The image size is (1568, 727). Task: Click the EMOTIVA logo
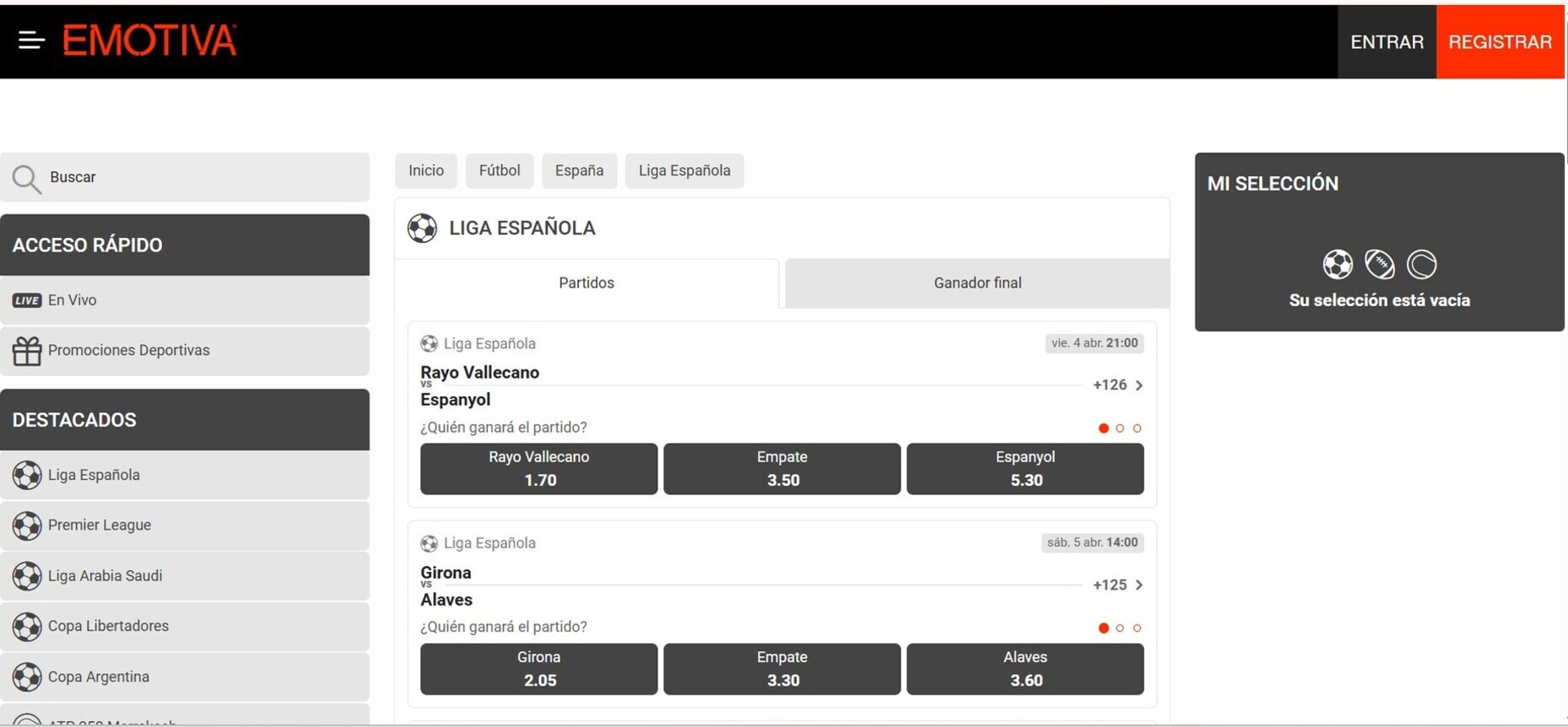click(x=149, y=40)
